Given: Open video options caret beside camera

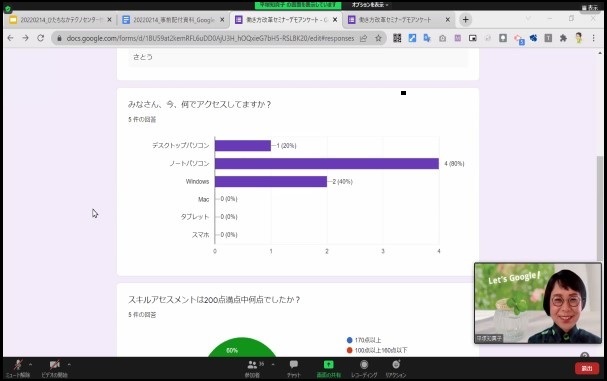Looking at the screenshot, I should pos(69,364).
